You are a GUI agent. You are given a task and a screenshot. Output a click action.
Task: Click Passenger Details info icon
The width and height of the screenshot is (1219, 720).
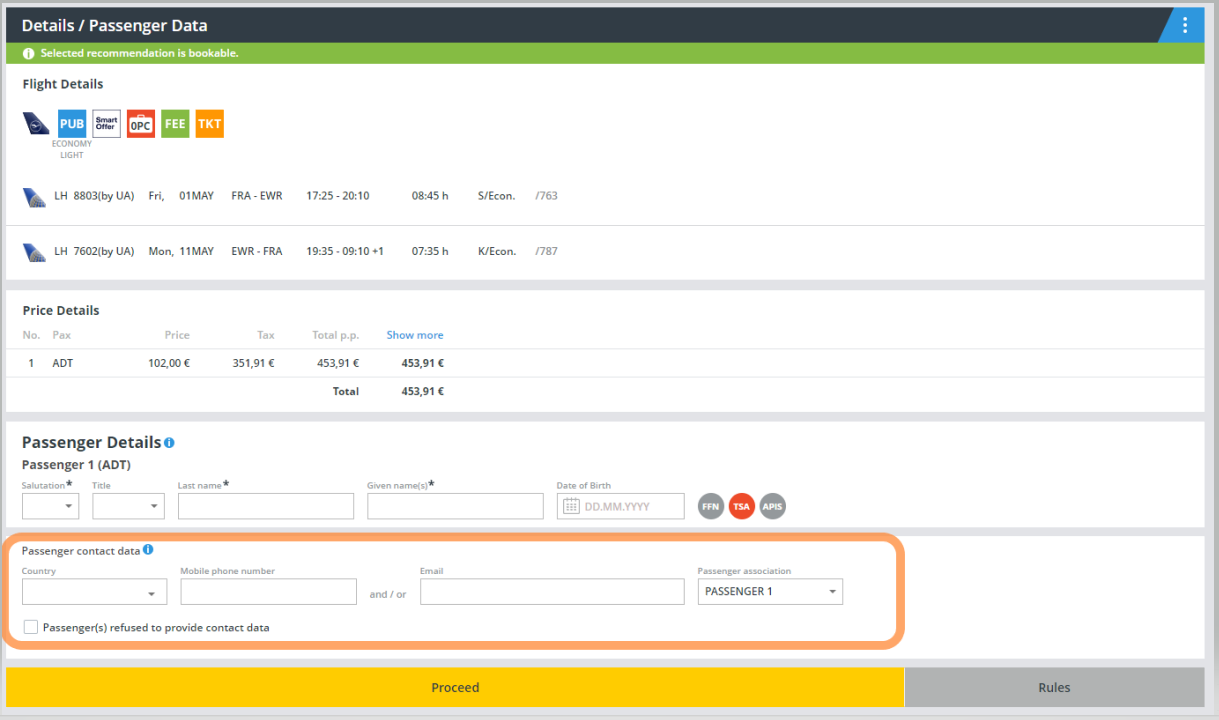(169, 442)
